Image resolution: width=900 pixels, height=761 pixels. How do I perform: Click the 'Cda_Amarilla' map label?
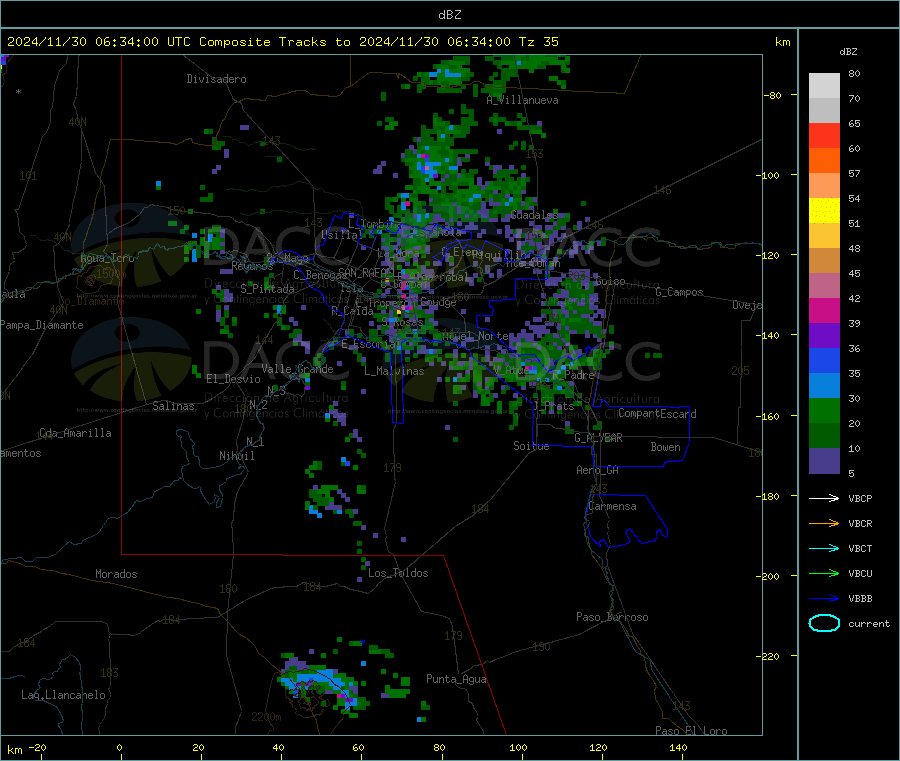(x=75, y=433)
